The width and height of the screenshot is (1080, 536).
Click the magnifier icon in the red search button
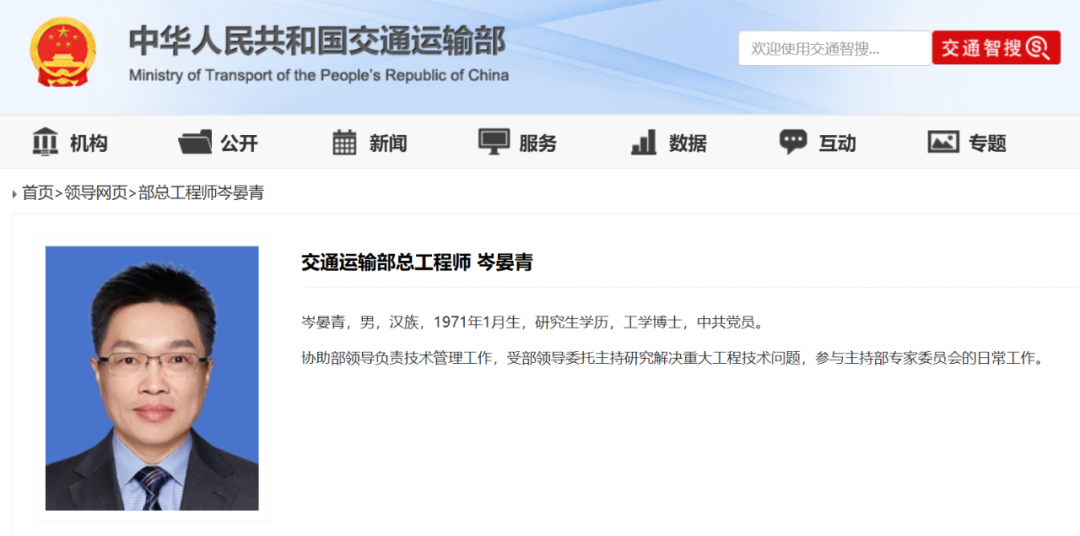(1036, 48)
